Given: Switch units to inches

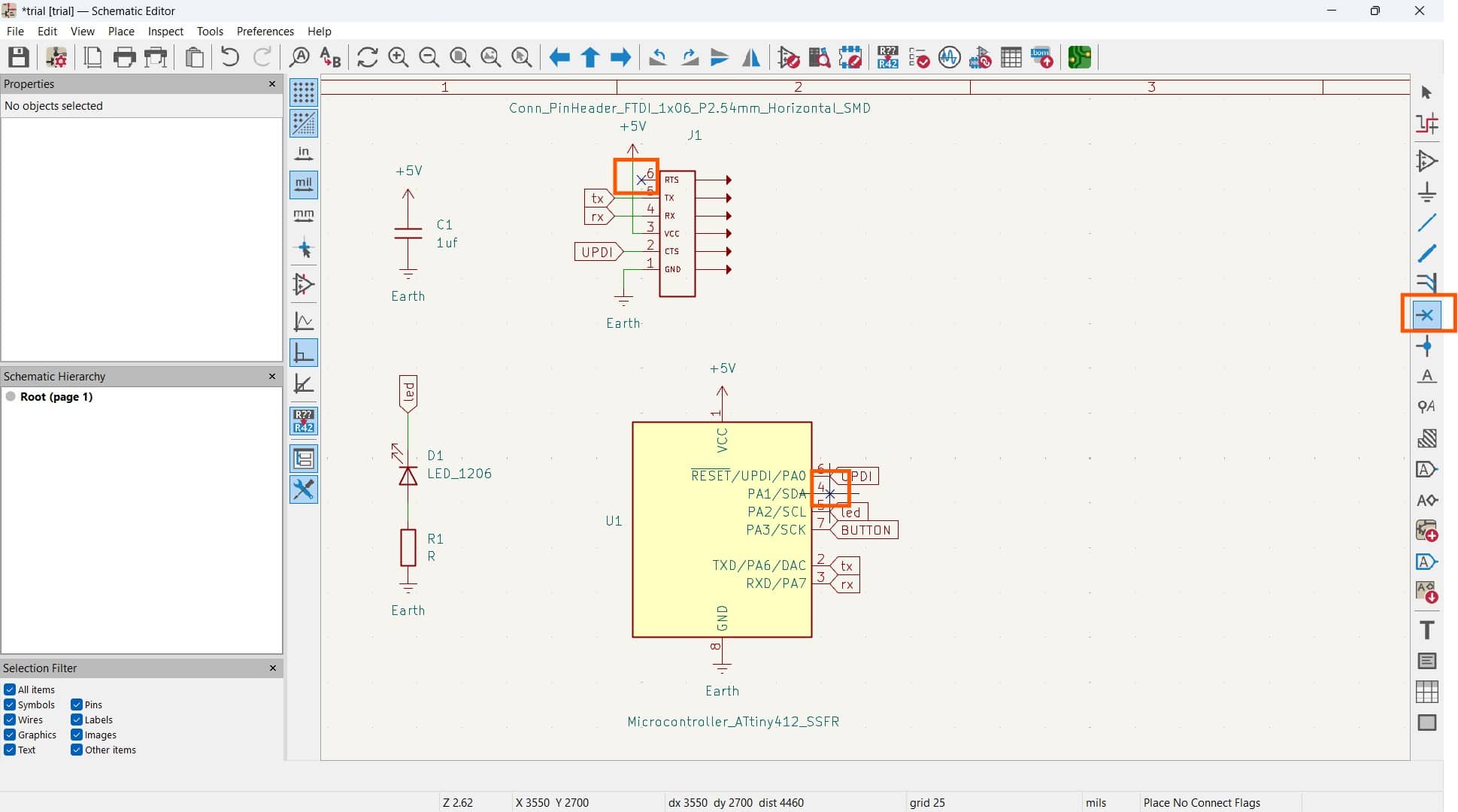Looking at the screenshot, I should click(x=303, y=153).
